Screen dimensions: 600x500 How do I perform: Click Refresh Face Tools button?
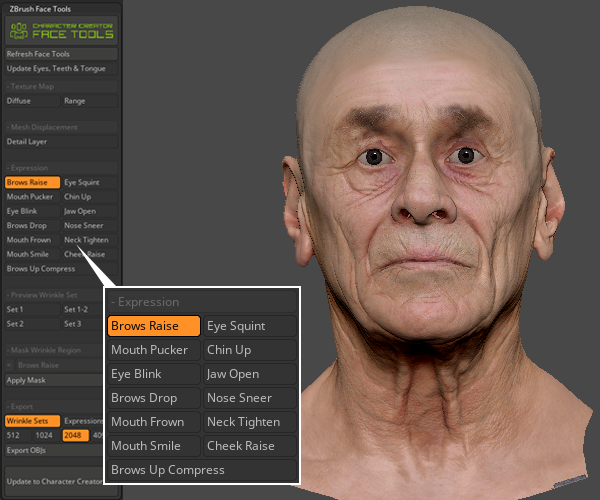click(x=62, y=54)
